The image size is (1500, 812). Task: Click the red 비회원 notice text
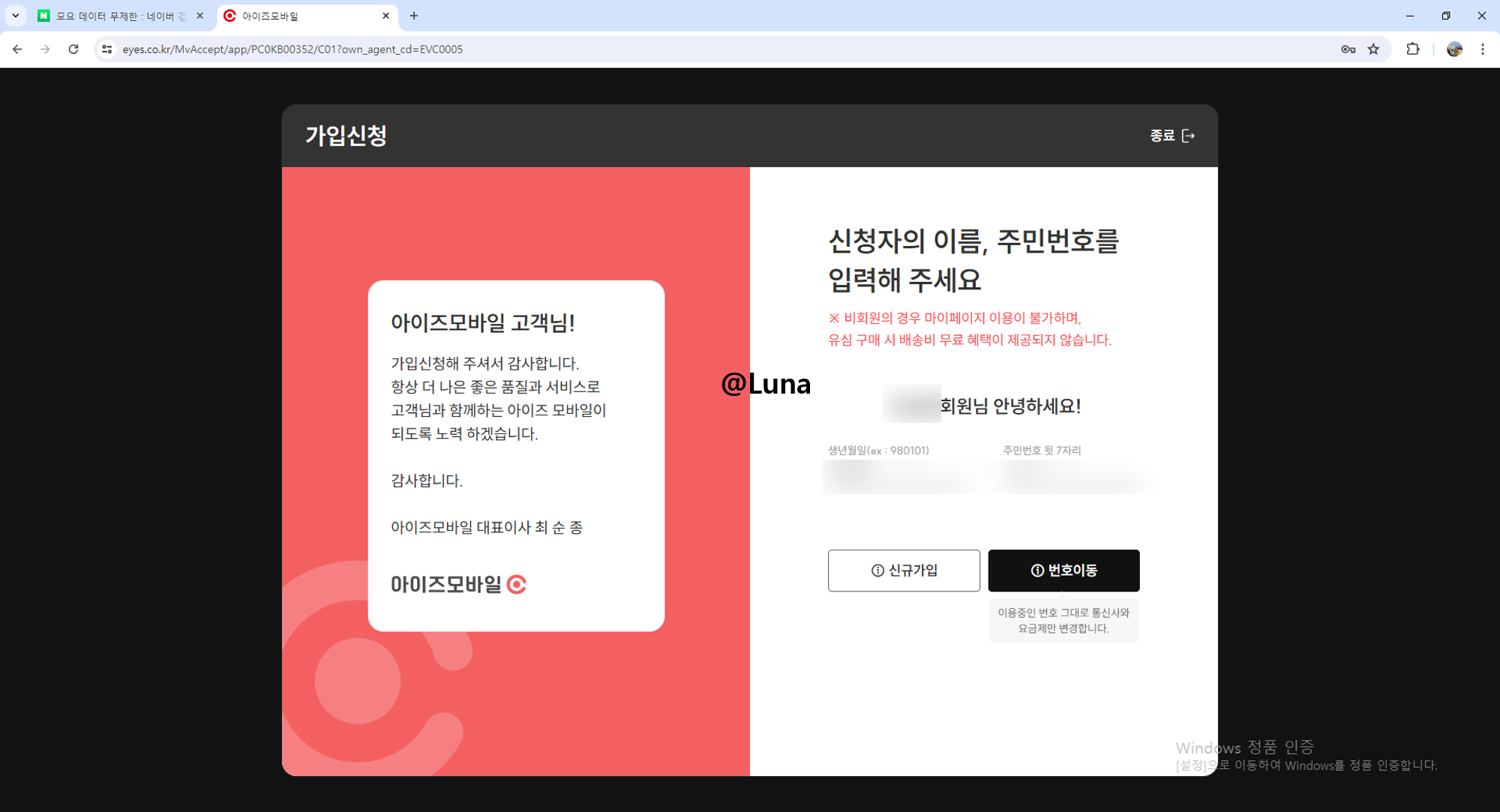point(970,329)
